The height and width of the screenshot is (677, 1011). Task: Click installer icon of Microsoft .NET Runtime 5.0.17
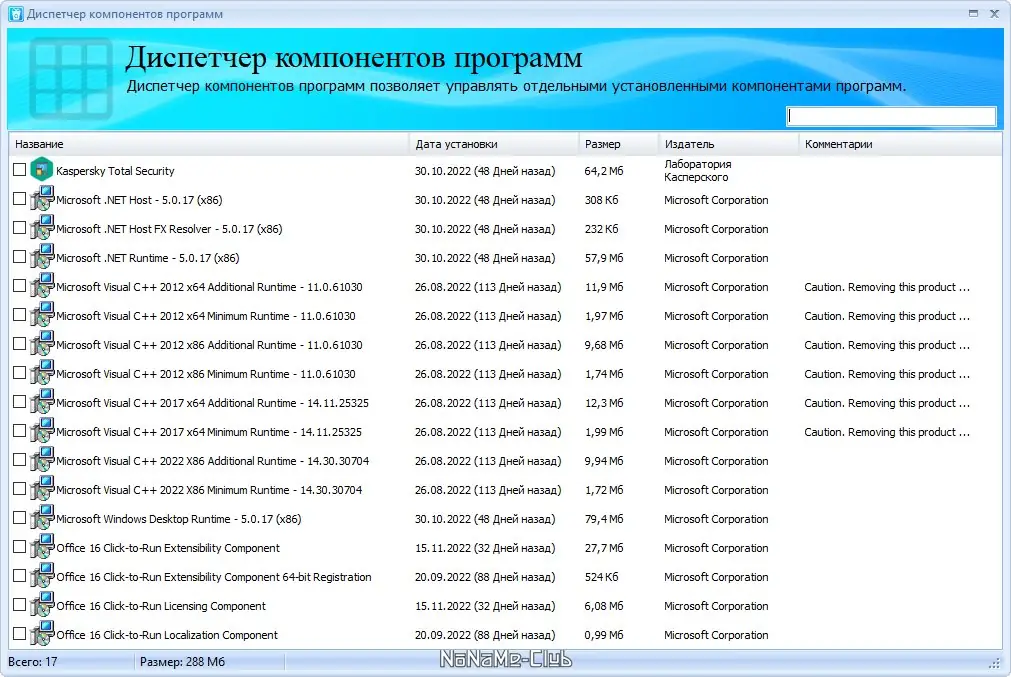pyautogui.click(x=42, y=257)
